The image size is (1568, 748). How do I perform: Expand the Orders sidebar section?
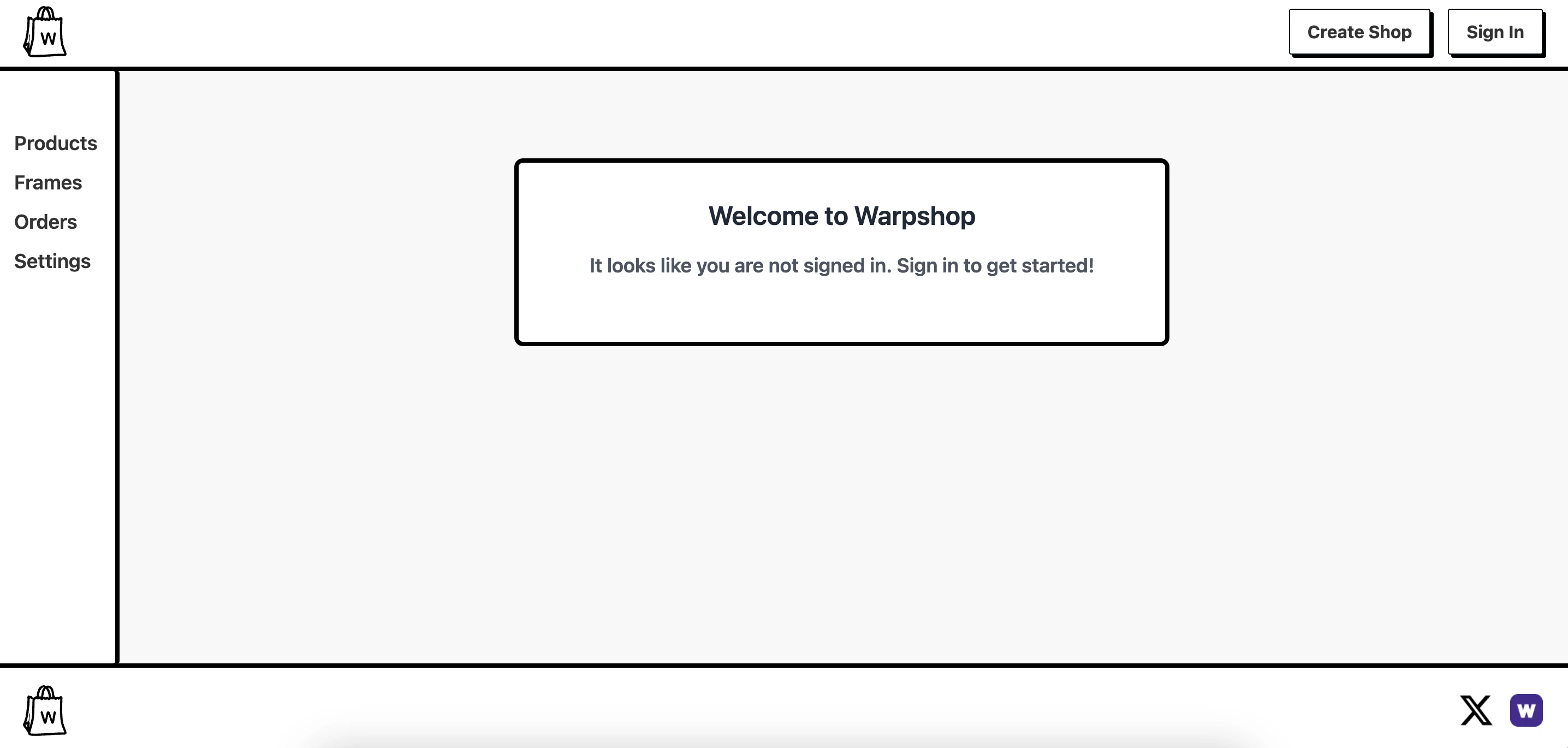[45, 221]
